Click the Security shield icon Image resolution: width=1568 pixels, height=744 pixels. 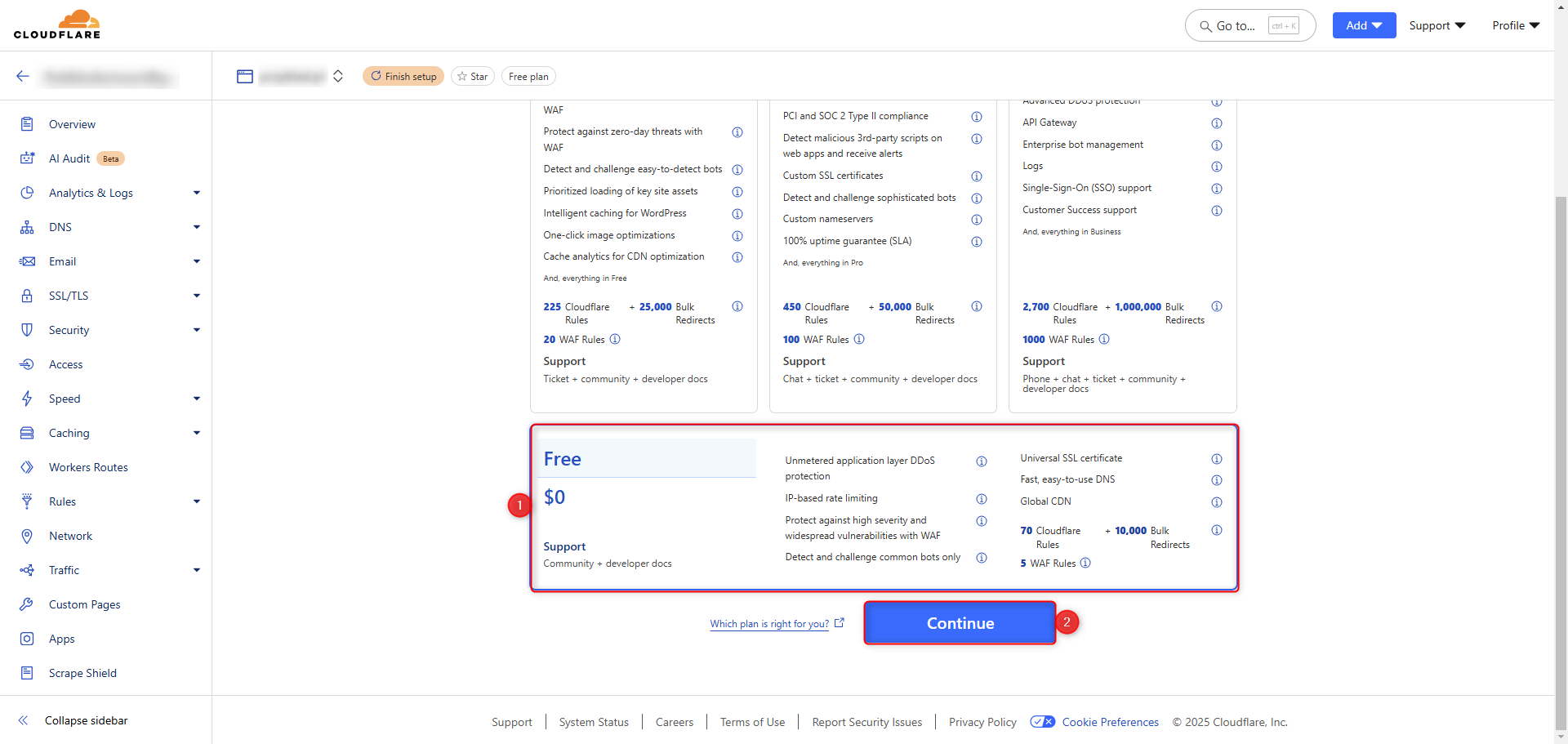[x=27, y=330]
